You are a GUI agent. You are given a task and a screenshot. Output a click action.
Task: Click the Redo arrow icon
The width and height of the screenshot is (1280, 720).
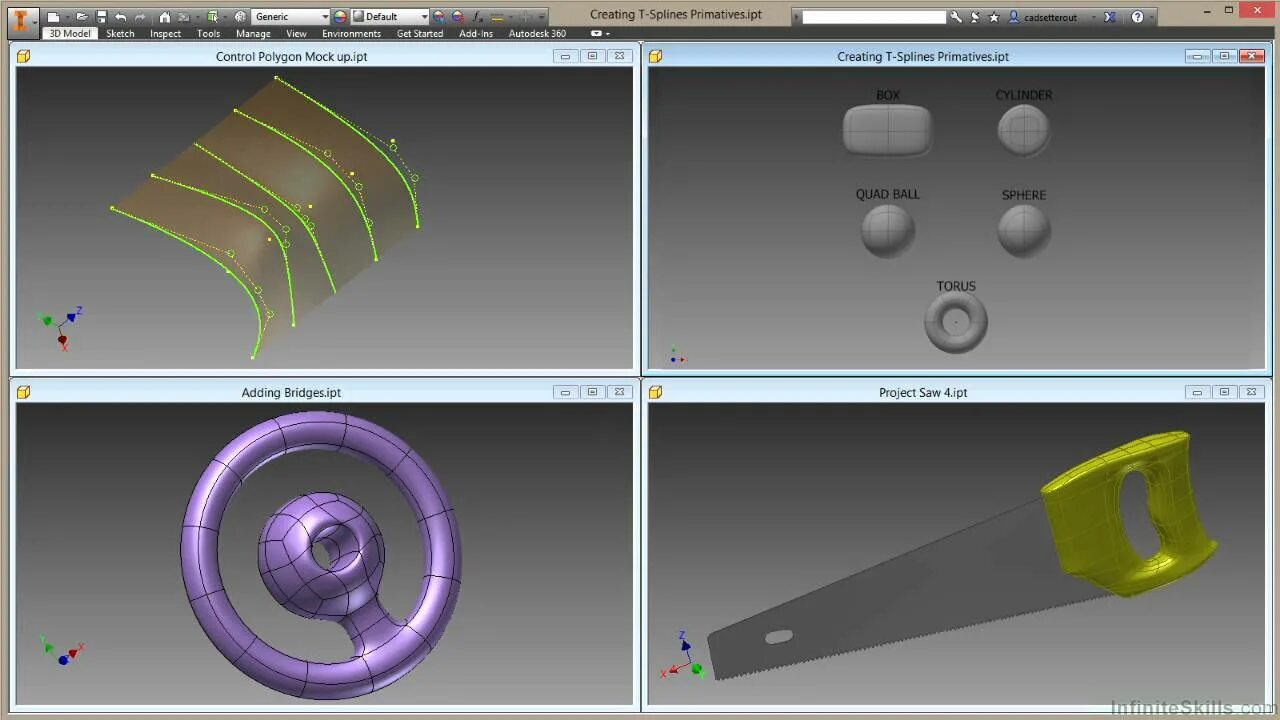tap(140, 17)
